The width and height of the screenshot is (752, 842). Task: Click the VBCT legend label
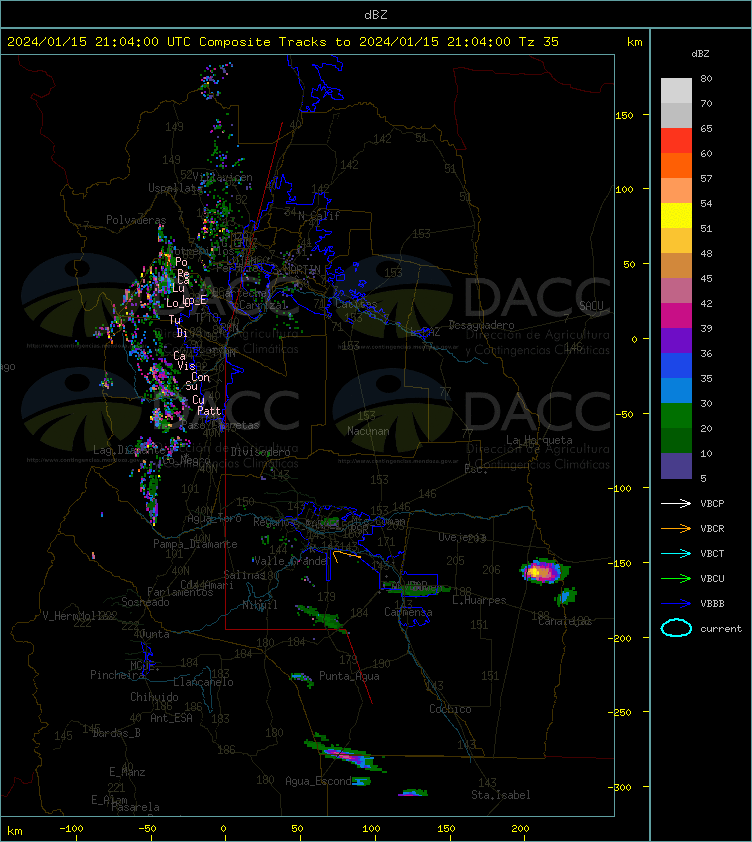click(712, 554)
